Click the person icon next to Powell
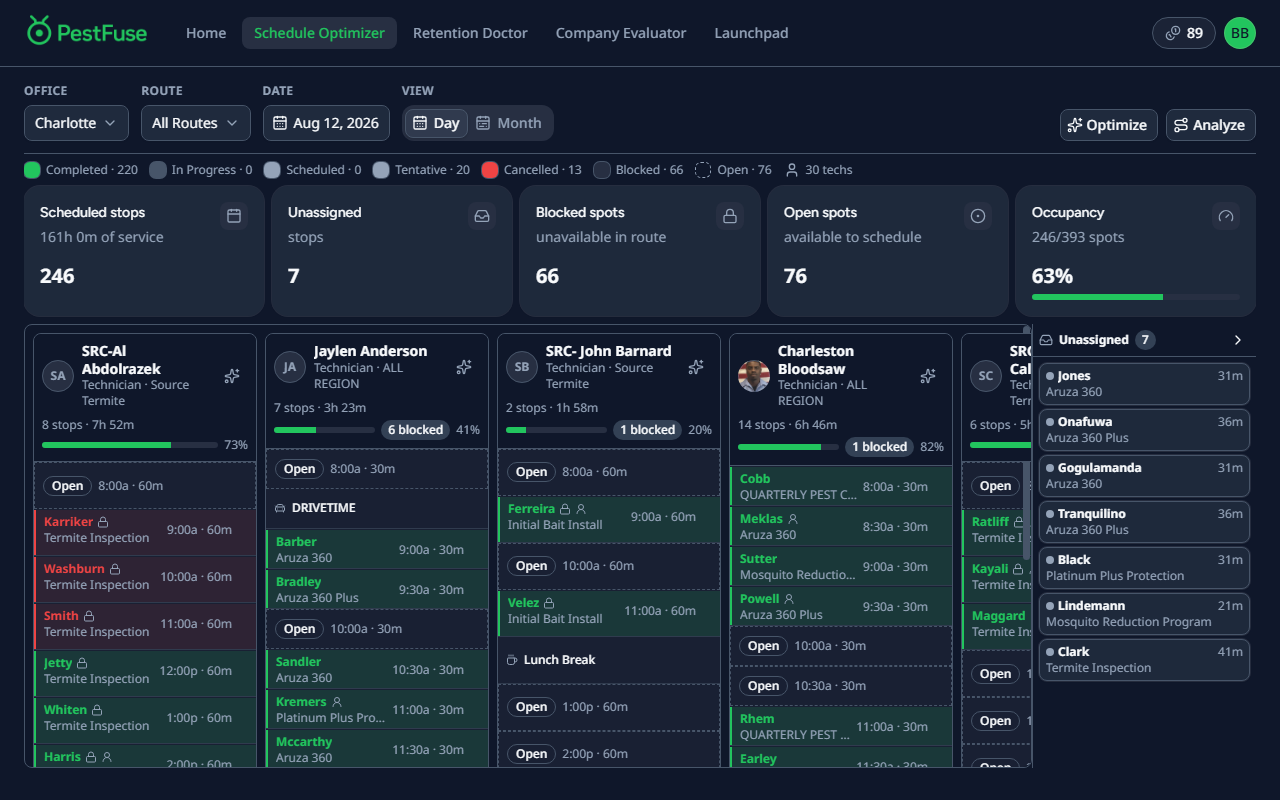 789,599
